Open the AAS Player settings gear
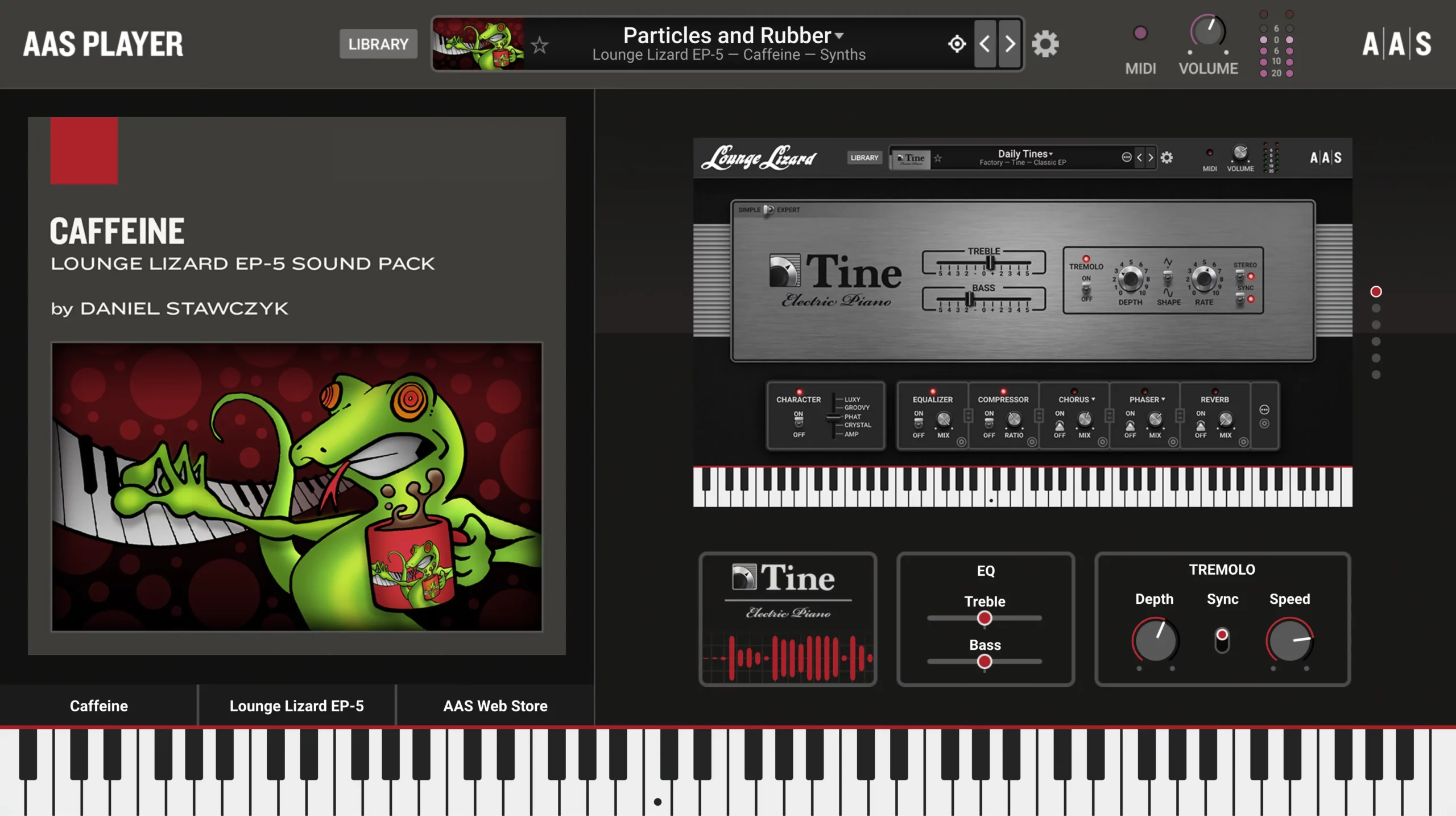Image resolution: width=1456 pixels, height=816 pixels. (1045, 44)
